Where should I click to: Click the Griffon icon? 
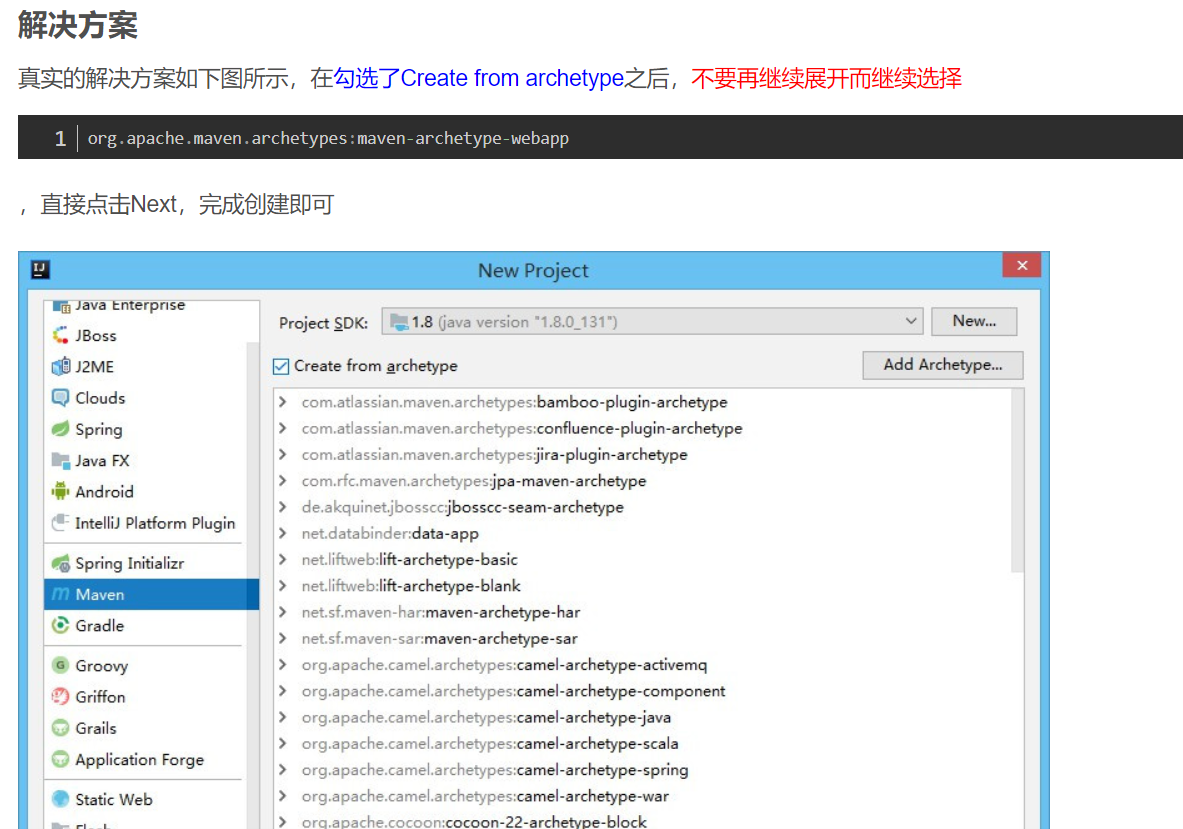pyautogui.click(x=60, y=697)
